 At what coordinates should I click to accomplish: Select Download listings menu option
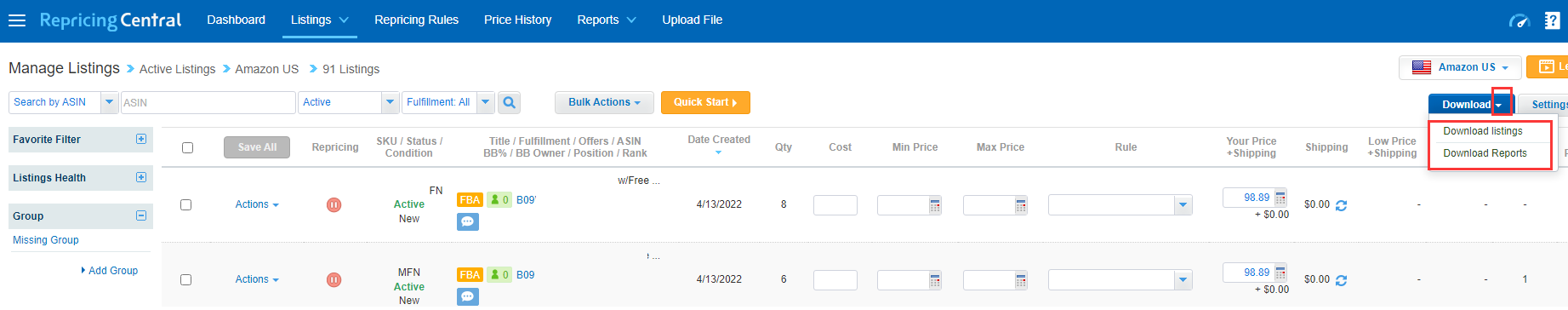pos(1483,131)
